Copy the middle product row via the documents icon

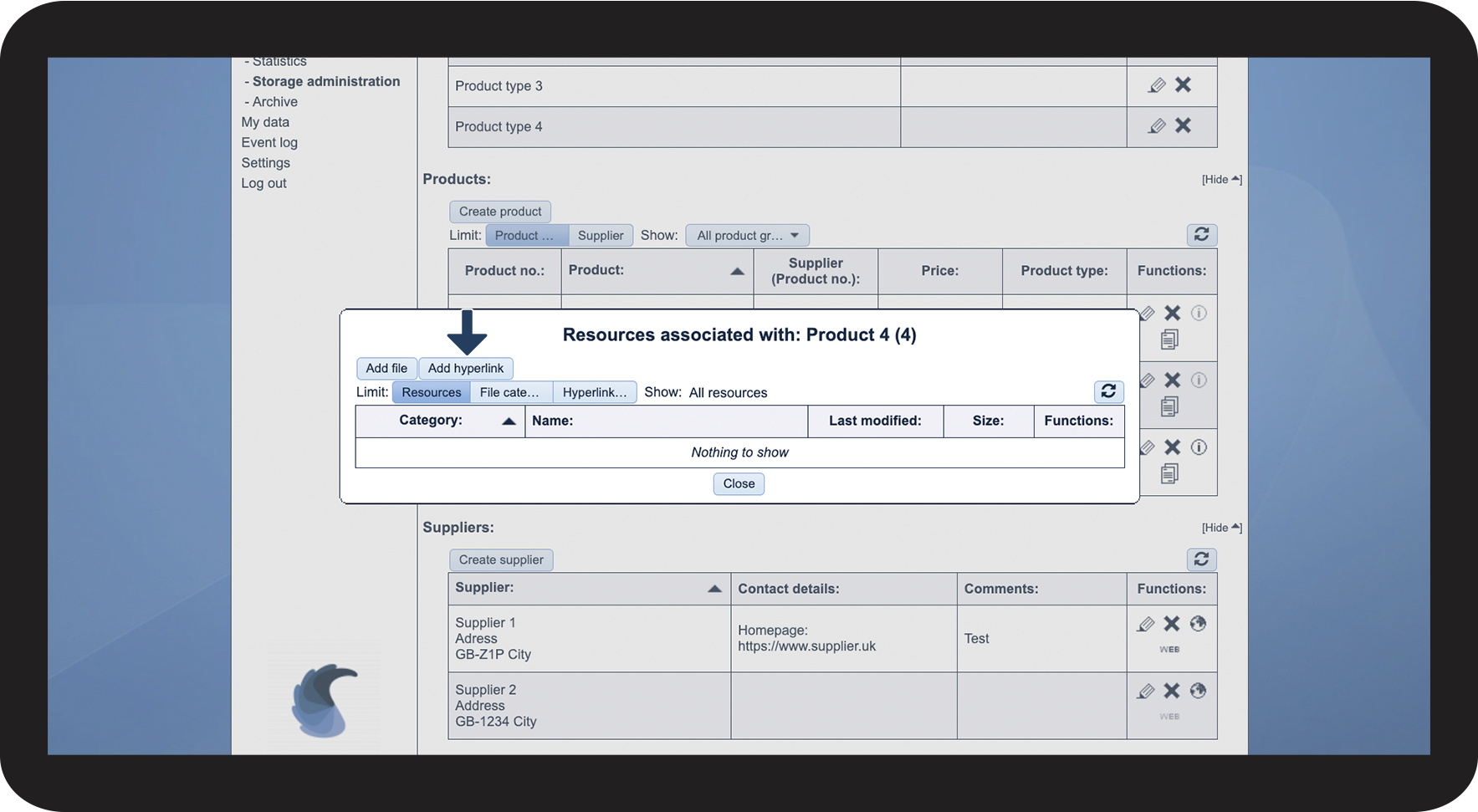pos(1170,406)
